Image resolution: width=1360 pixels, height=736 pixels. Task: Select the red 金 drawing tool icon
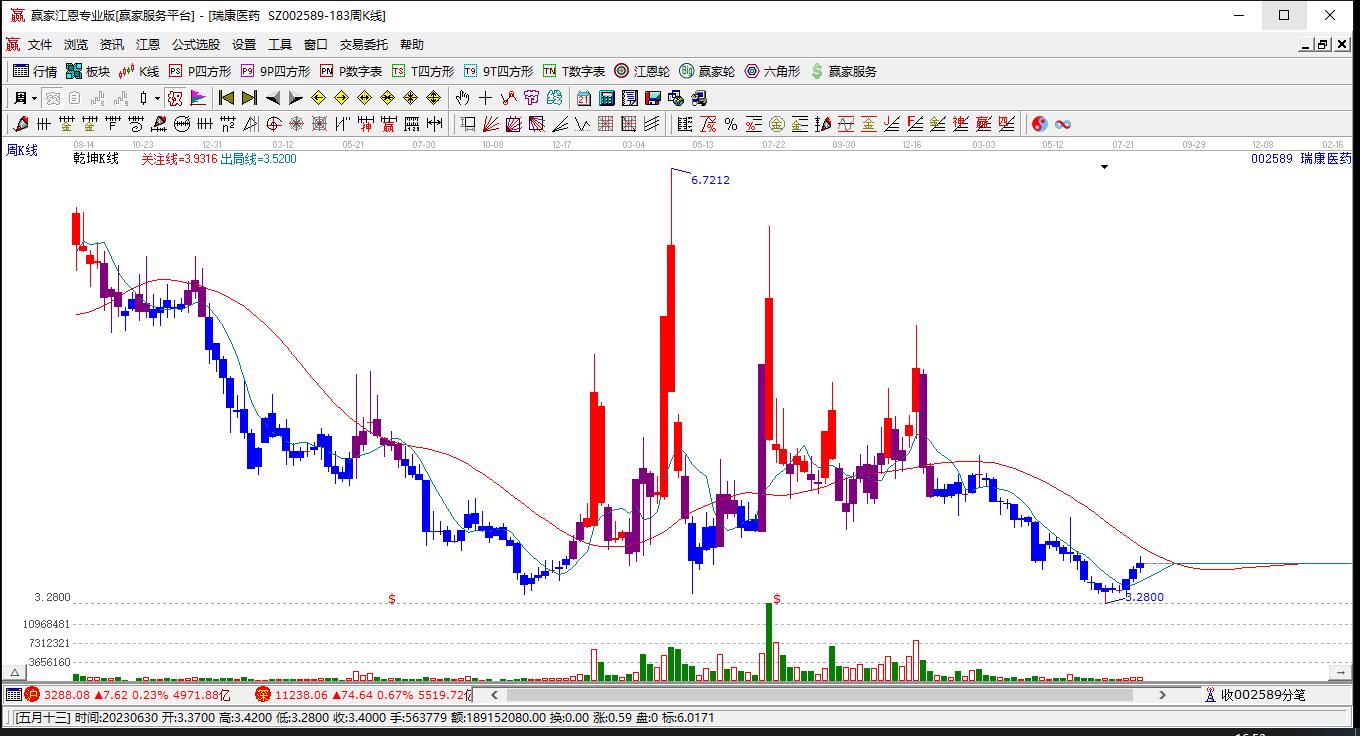(x=868, y=124)
